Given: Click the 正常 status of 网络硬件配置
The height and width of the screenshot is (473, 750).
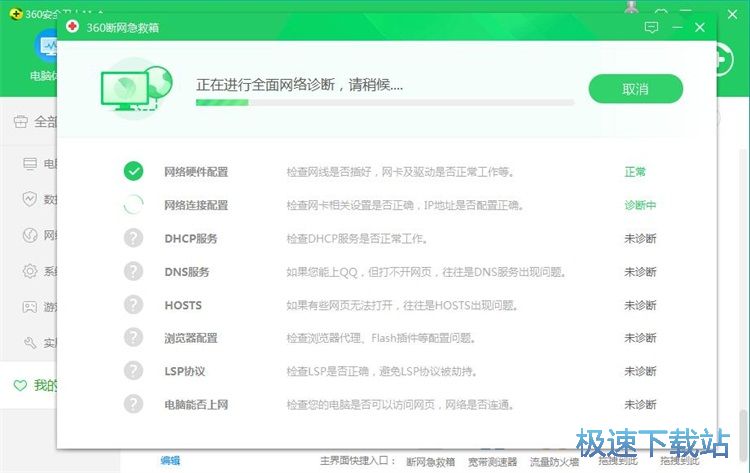Looking at the screenshot, I should click(x=635, y=172).
